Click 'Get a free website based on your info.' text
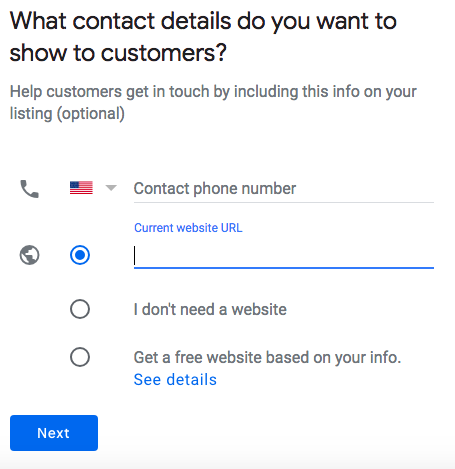The width and height of the screenshot is (455, 469). (267, 357)
